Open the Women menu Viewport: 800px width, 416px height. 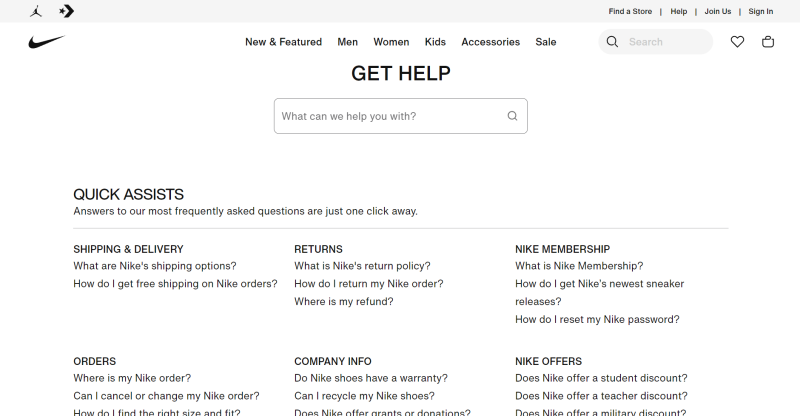[x=391, y=42]
